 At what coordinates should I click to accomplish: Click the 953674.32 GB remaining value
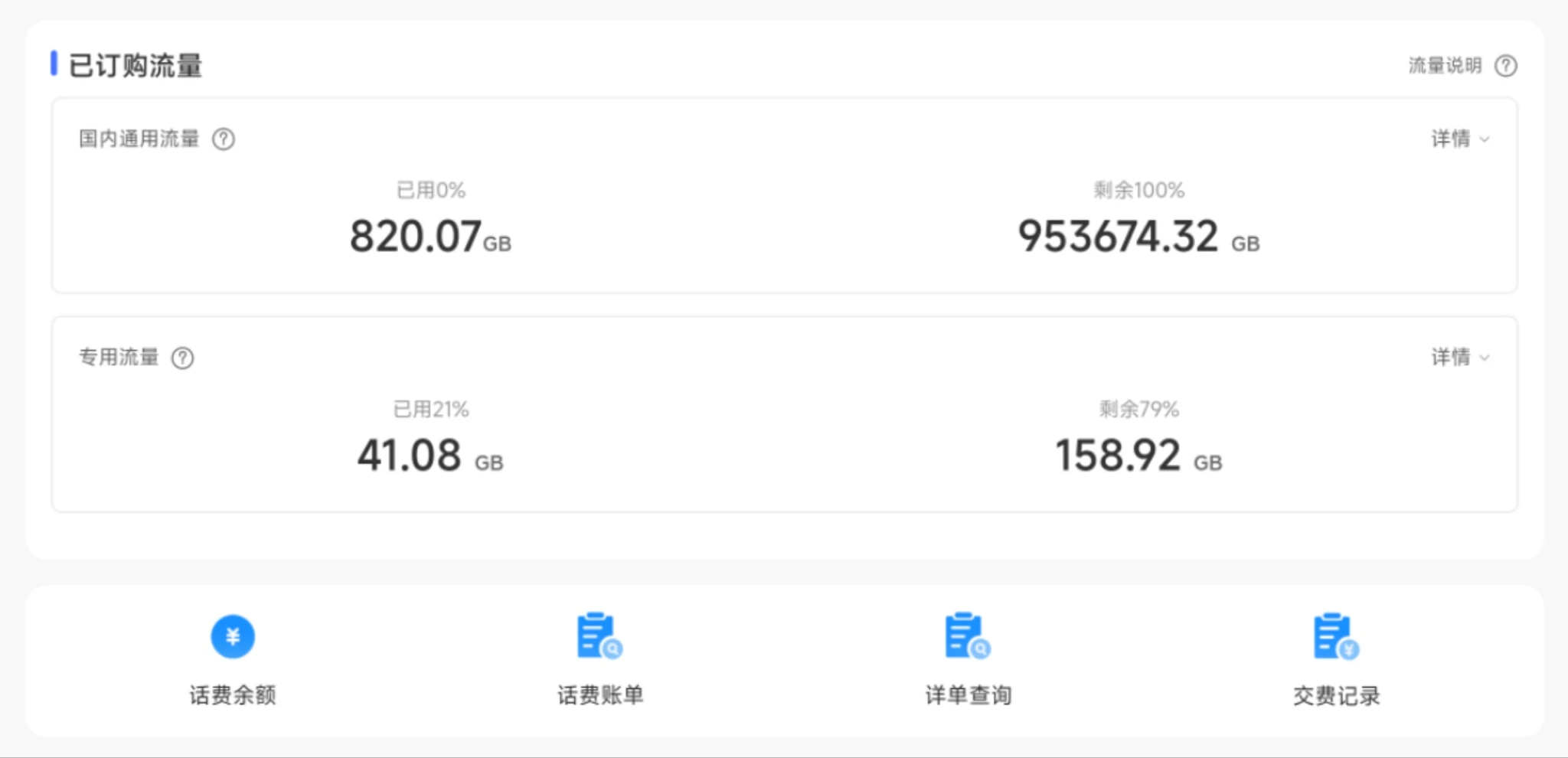click(x=1138, y=237)
